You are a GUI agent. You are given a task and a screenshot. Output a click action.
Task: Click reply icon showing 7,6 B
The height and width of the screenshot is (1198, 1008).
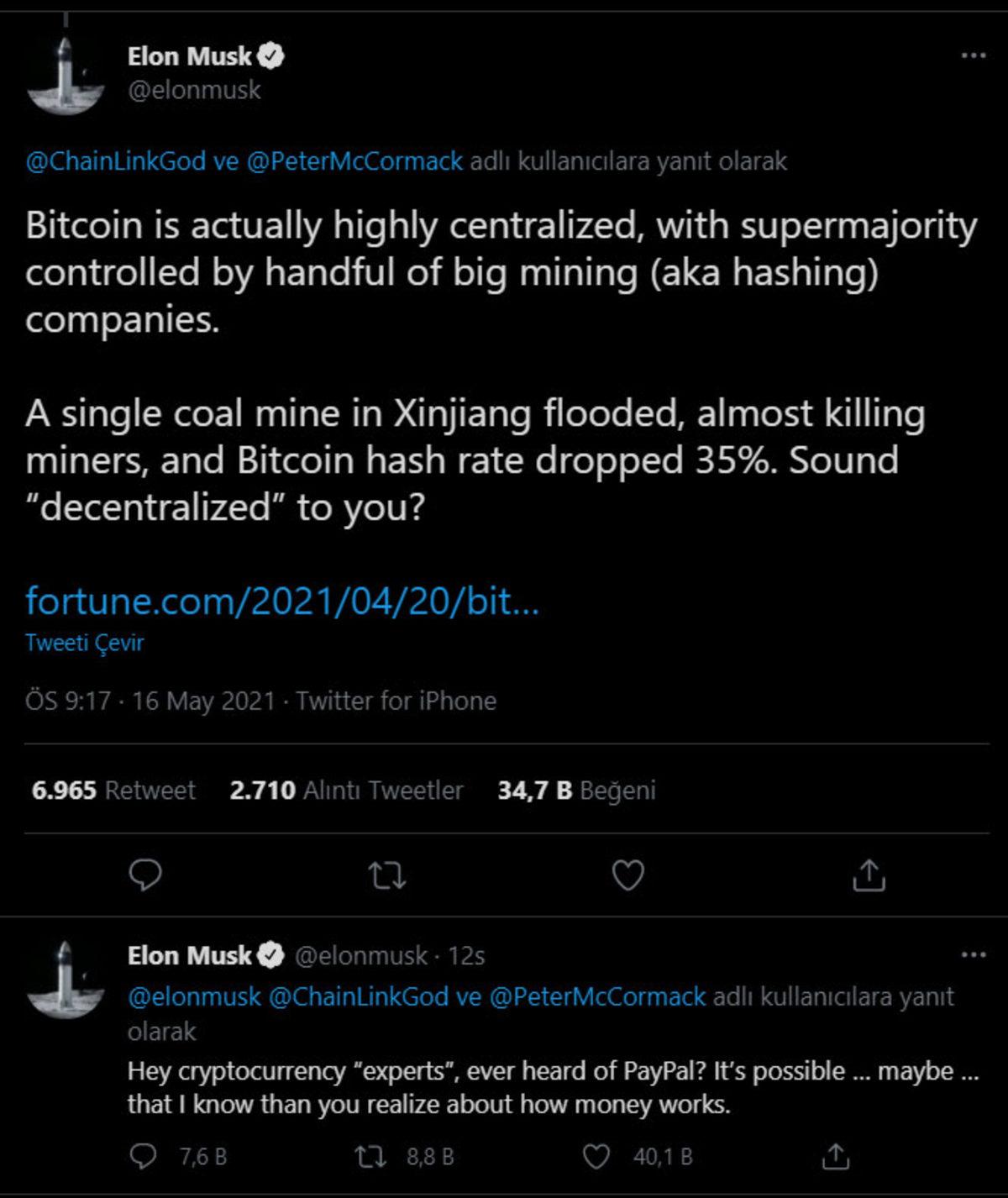pyautogui.click(x=144, y=1157)
